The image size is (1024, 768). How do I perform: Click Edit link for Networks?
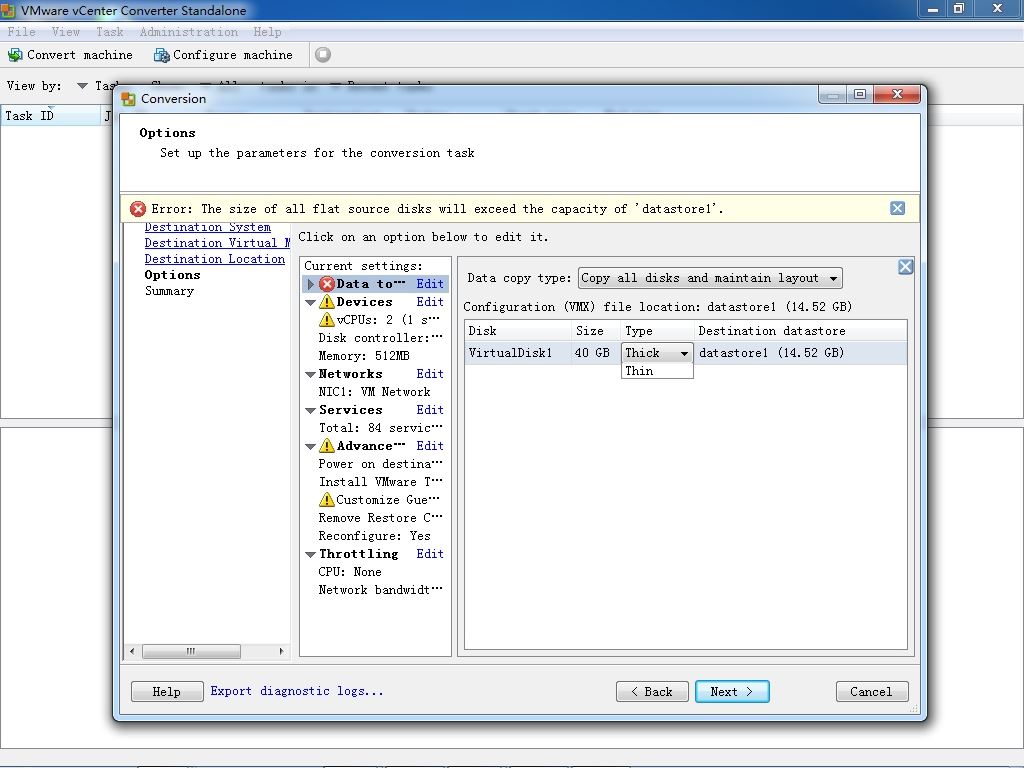point(430,374)
